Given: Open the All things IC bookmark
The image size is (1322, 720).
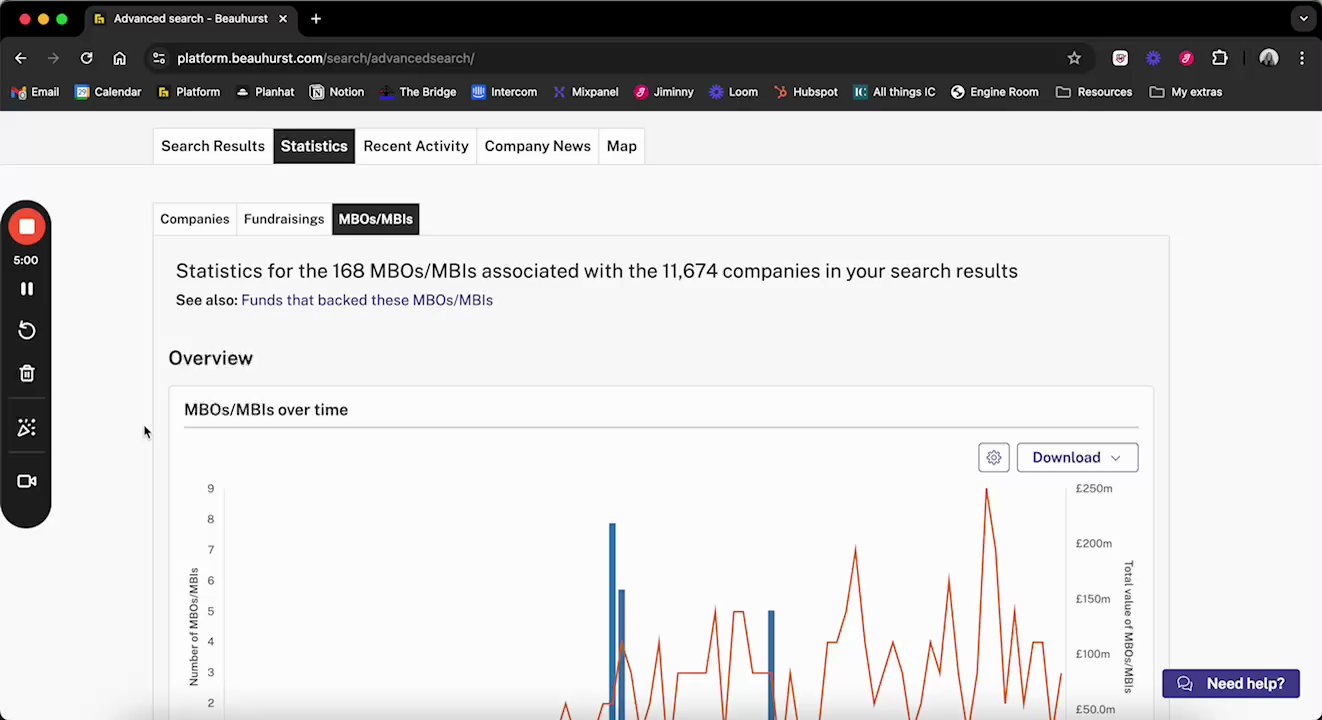Looking at the screenshot, I should [x=894, y=92].
